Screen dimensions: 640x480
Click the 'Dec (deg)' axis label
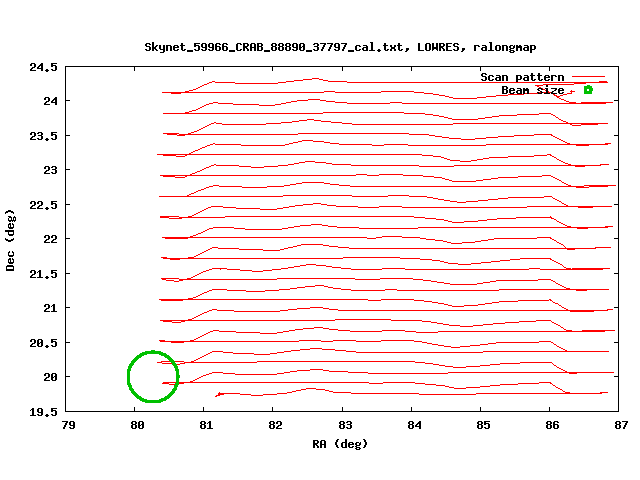coord(10,240)
